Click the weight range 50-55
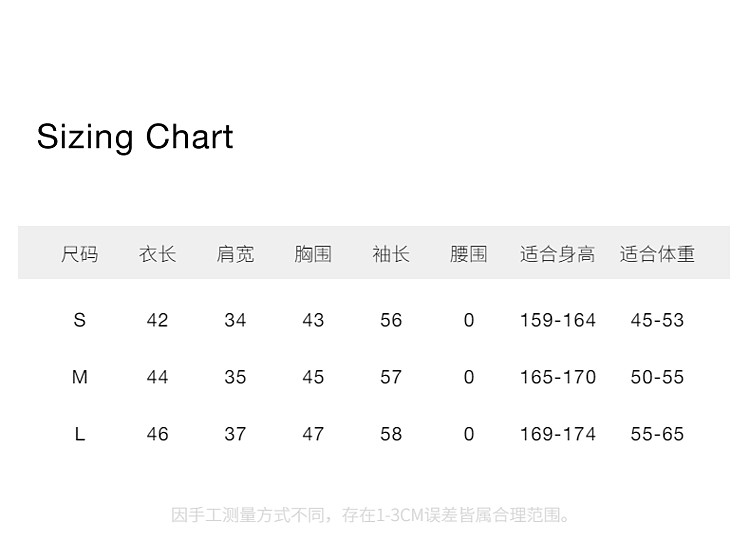Image resolution: width=750 pixels, height=558 pixels. [657, 377]
